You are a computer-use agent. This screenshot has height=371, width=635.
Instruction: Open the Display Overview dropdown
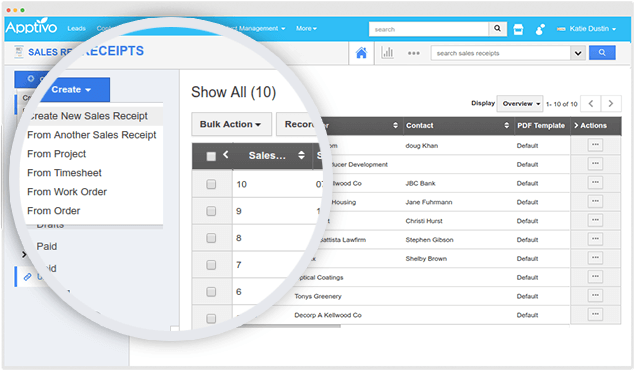(520, 104)
